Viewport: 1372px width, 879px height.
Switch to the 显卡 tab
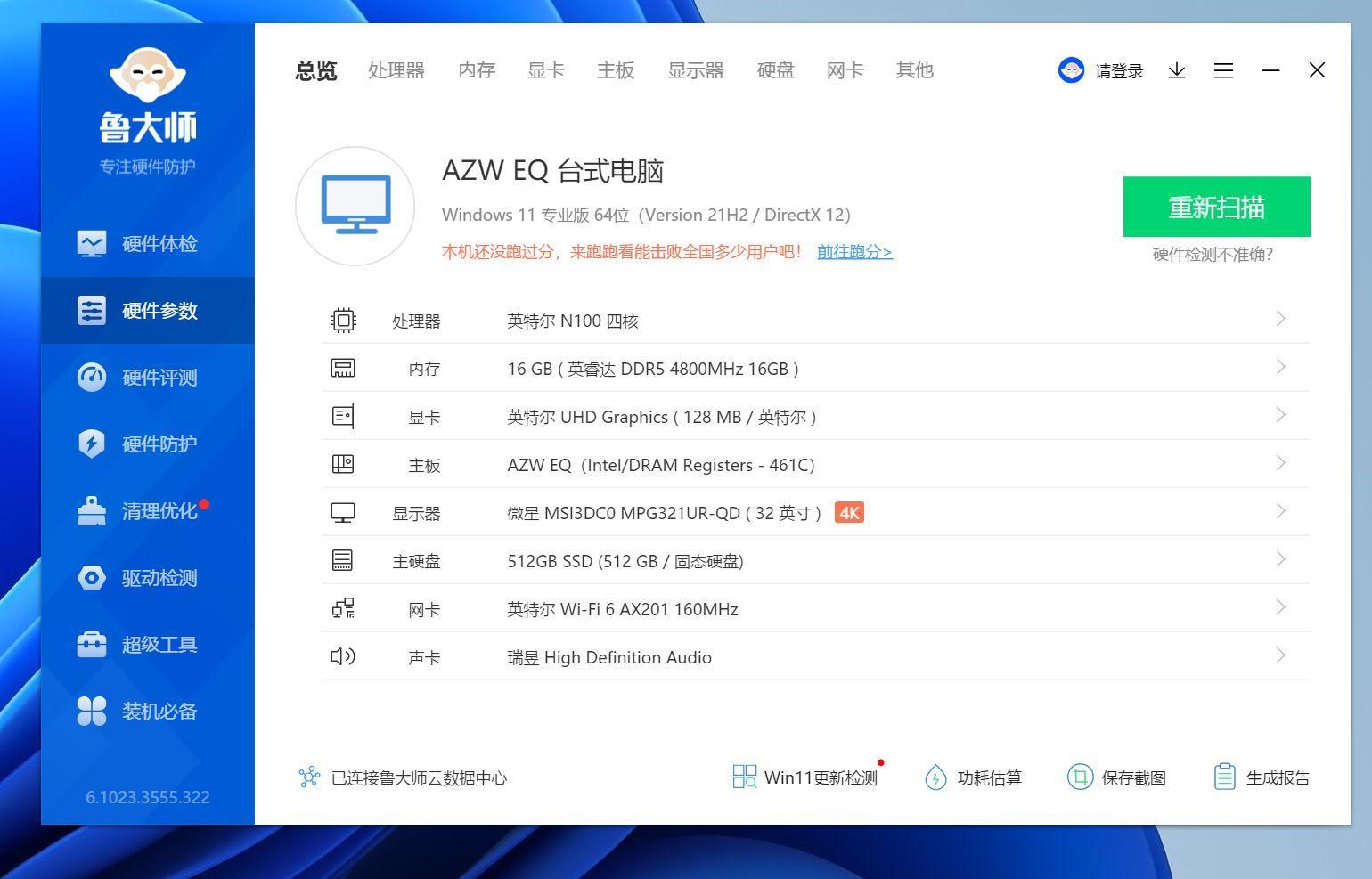click(546, 70)
